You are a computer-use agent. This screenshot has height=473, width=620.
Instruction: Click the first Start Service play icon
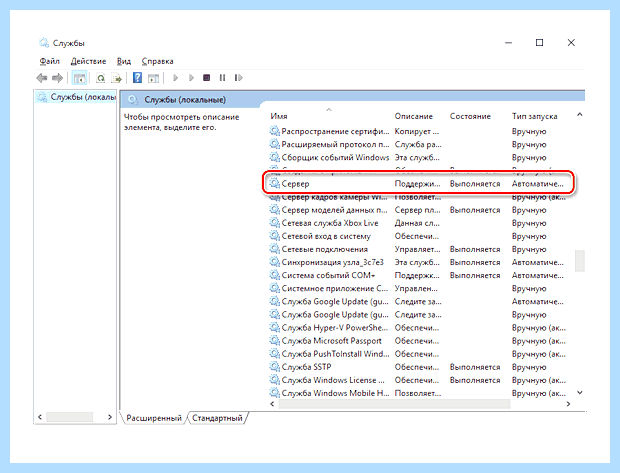(176, 78)
